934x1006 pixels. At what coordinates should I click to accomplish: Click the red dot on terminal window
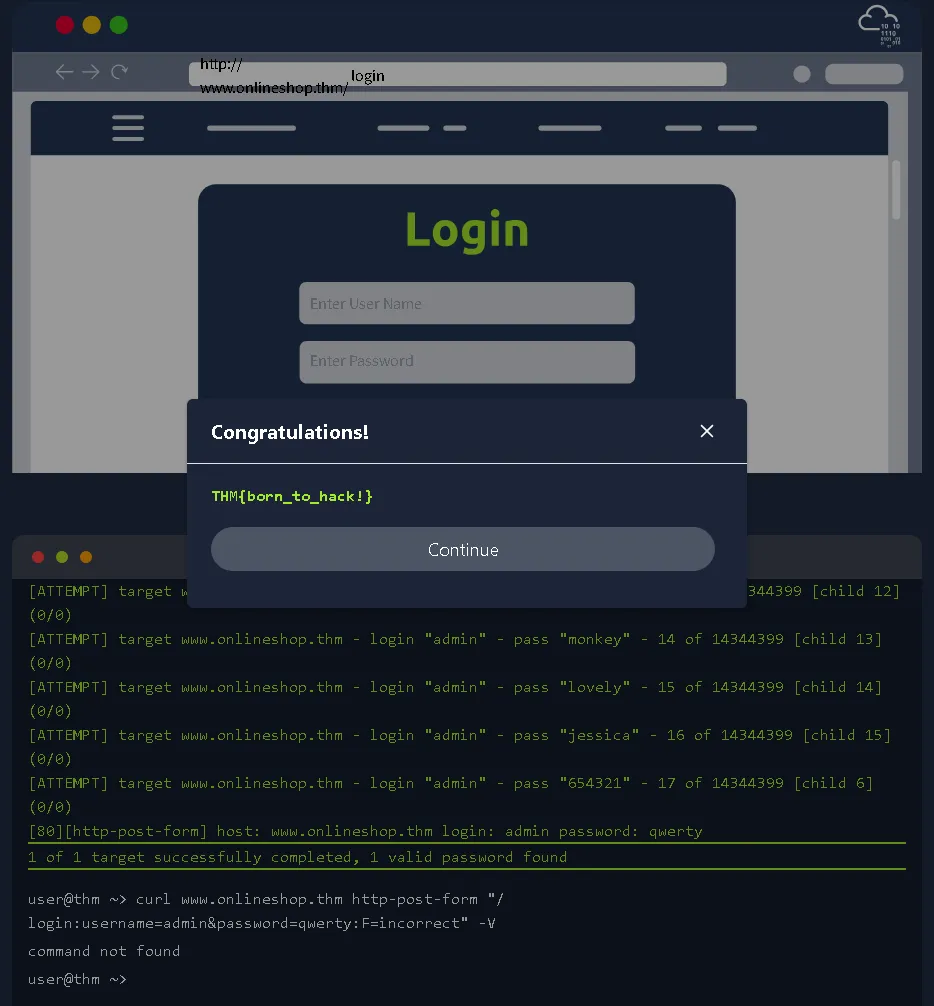coord(38,557)
